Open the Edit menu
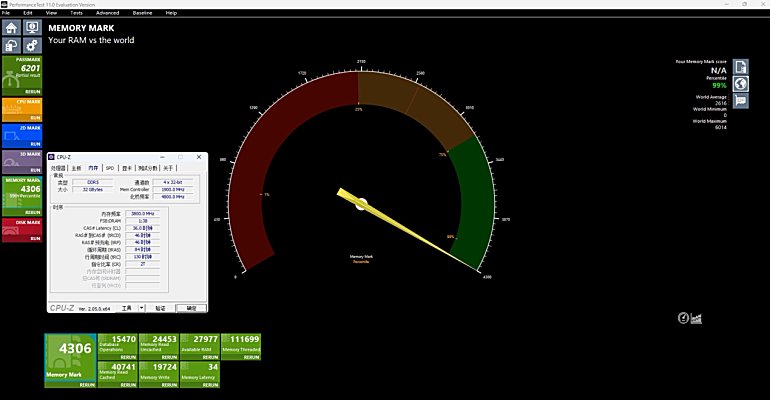The height and width of the screenshot is (400, 770). [28, 13]
